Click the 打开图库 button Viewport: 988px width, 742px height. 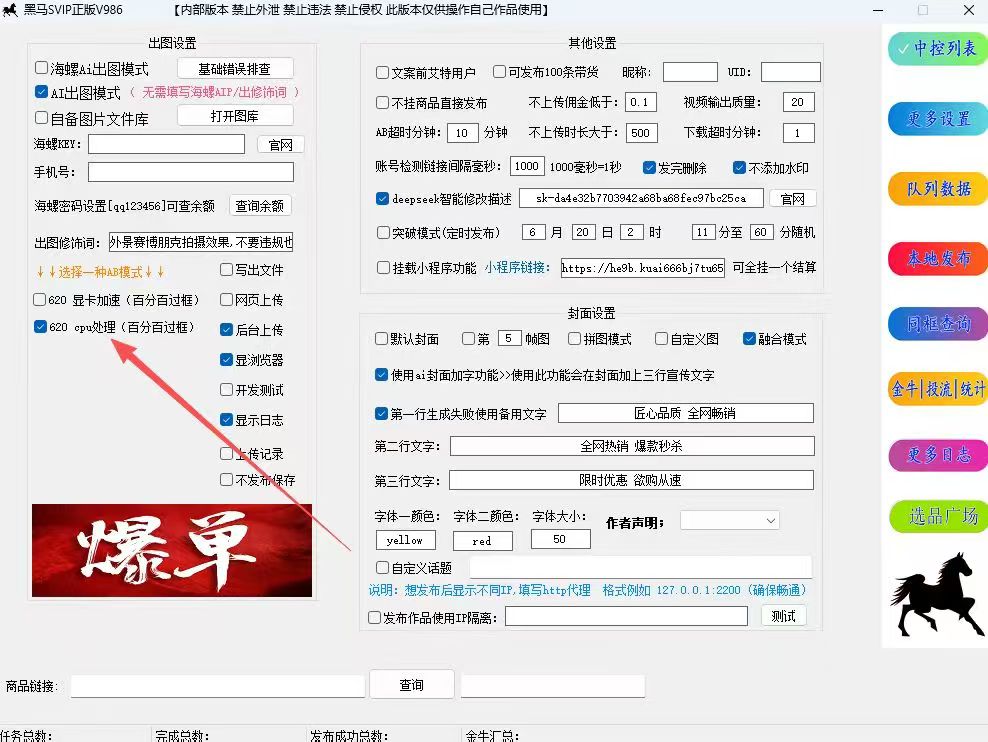click(235, 116)
